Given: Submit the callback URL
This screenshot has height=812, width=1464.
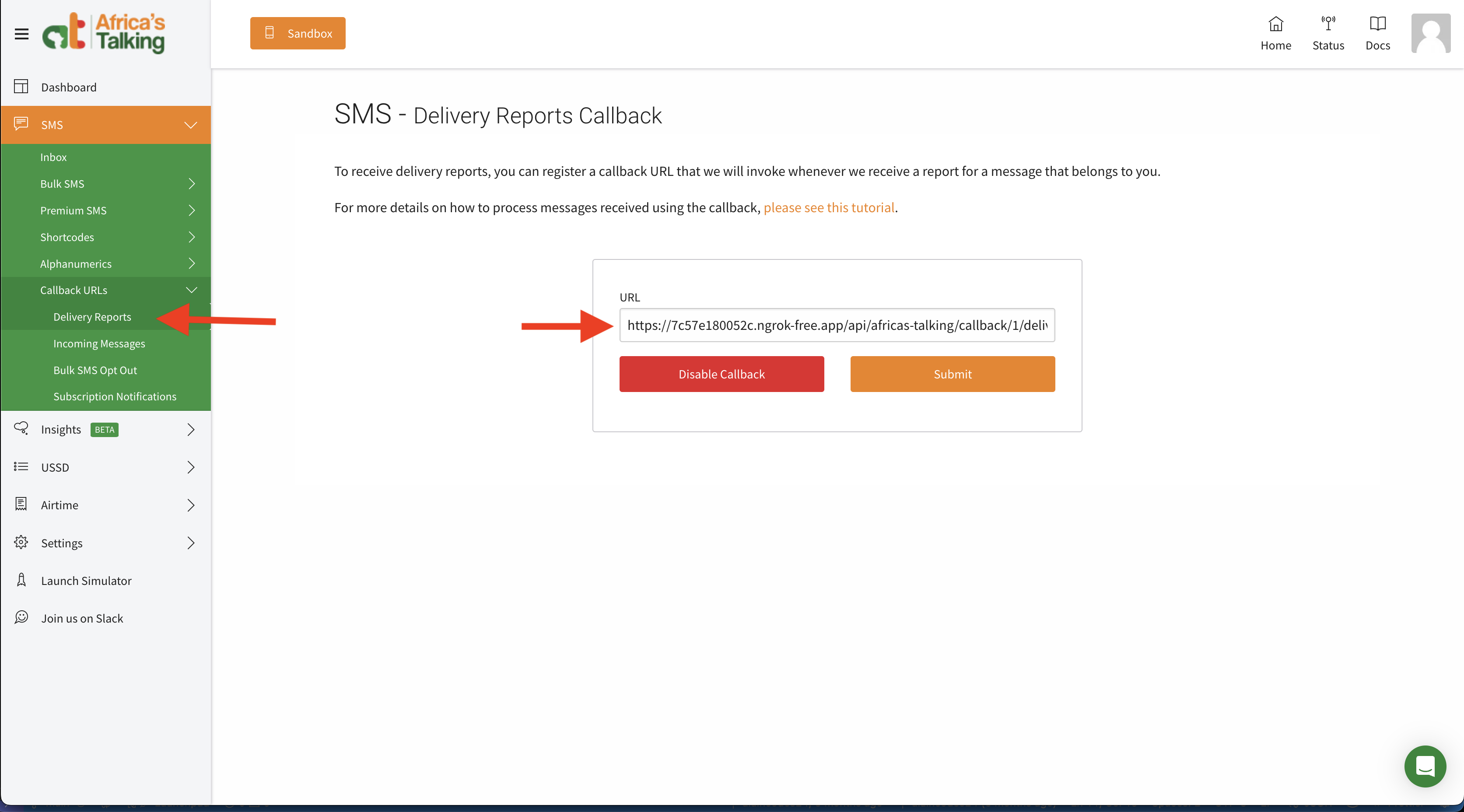Looking at the screenshot, I should pos(953,374).
